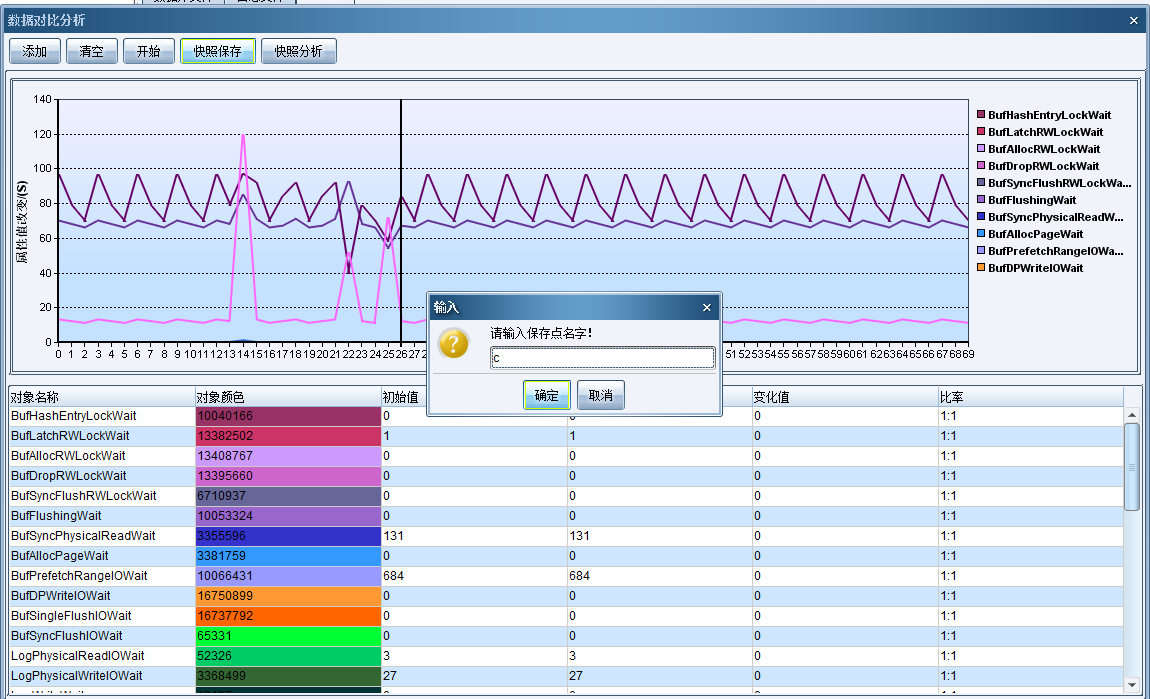Click the 快照保存 toolbar button

[x=217, y=51]
